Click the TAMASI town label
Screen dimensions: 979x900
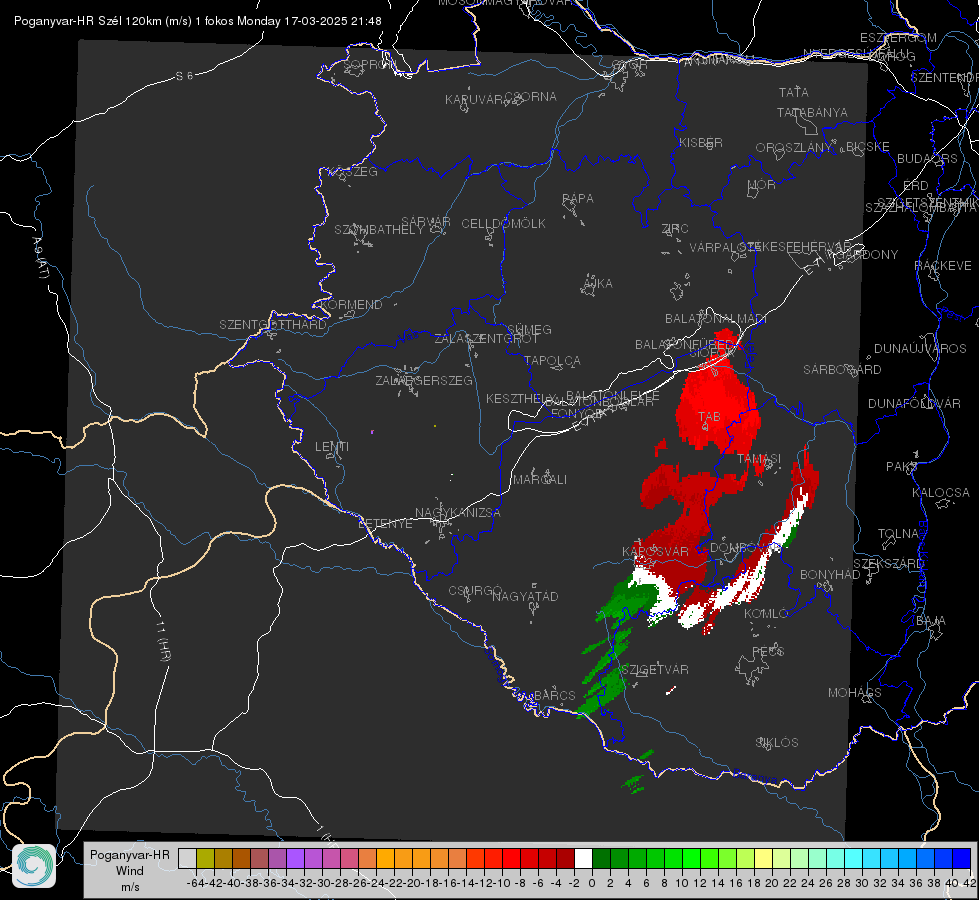[x=759, y=458]
